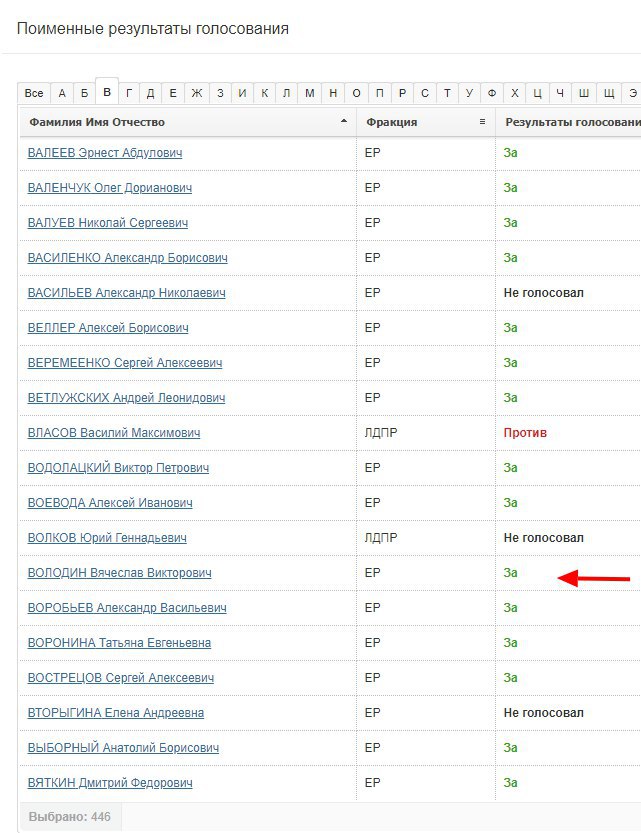The height and width of the screenshot is (833, 641).
Task: Click Не голосовал in ВТОРЫГИНА row
Action: [543, 713]
